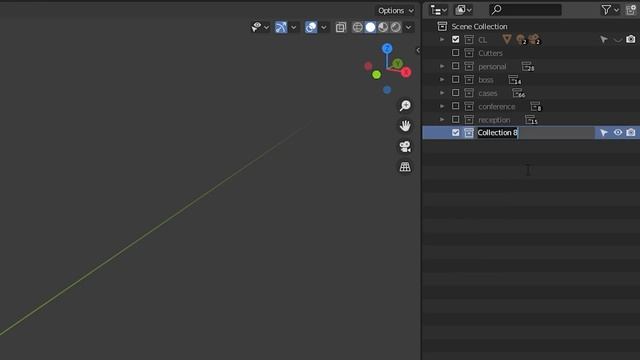640x360 pixels.
Task: Click the outliner search field
Action: coord(525,10)
